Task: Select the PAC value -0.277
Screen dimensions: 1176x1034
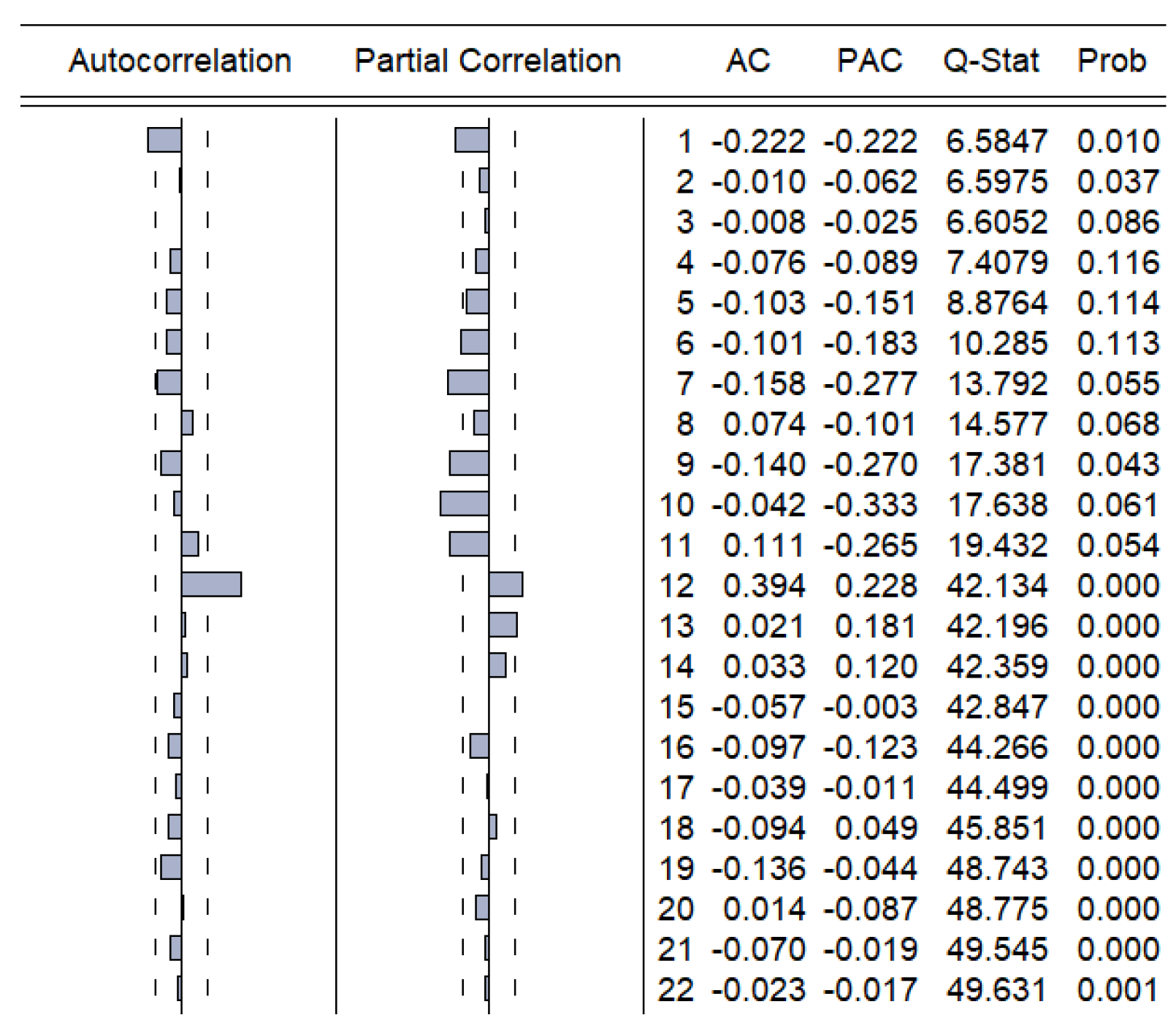Action: click(870, 384)
